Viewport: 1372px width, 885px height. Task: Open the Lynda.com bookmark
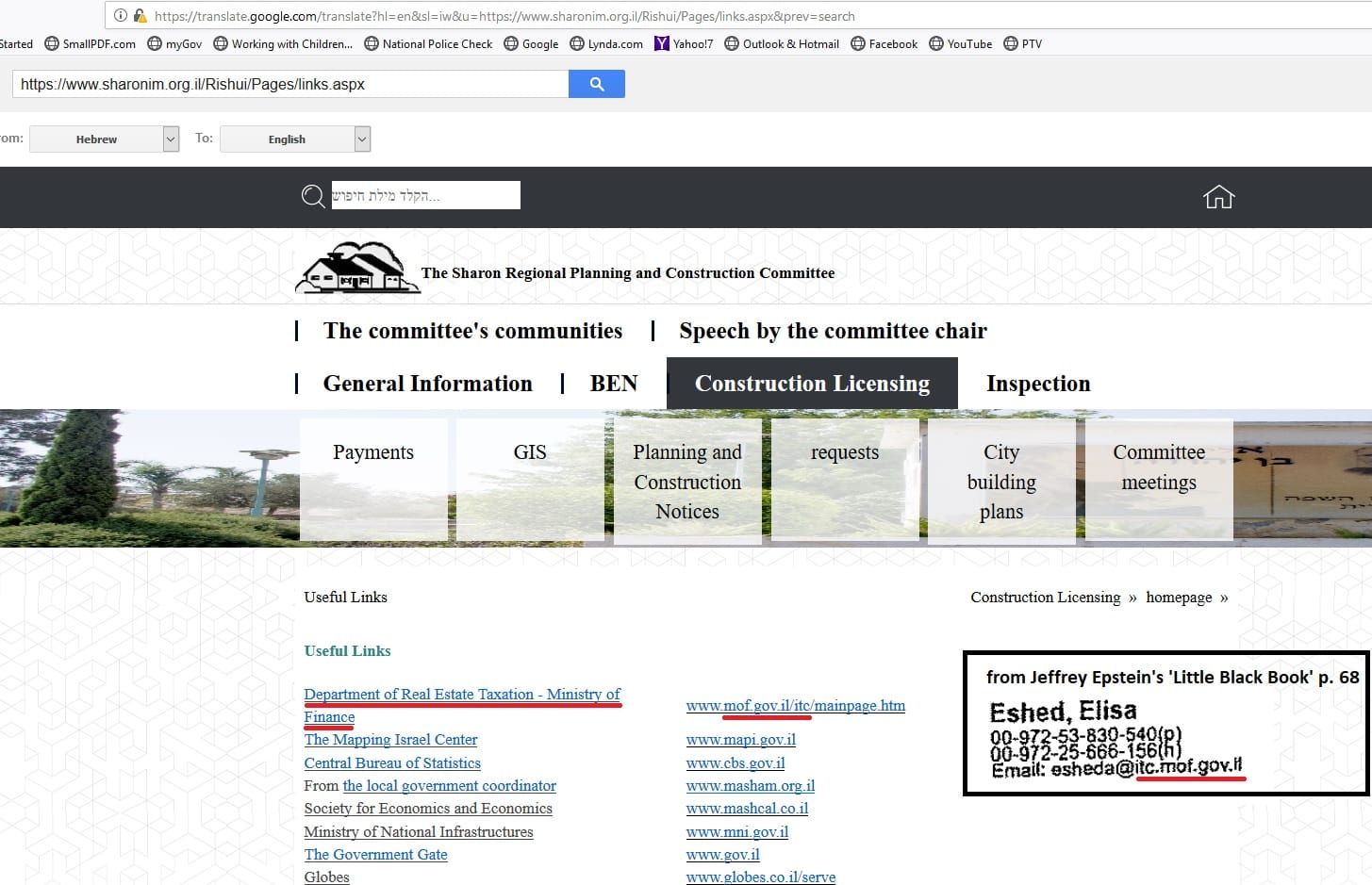[x=606, y=43]
